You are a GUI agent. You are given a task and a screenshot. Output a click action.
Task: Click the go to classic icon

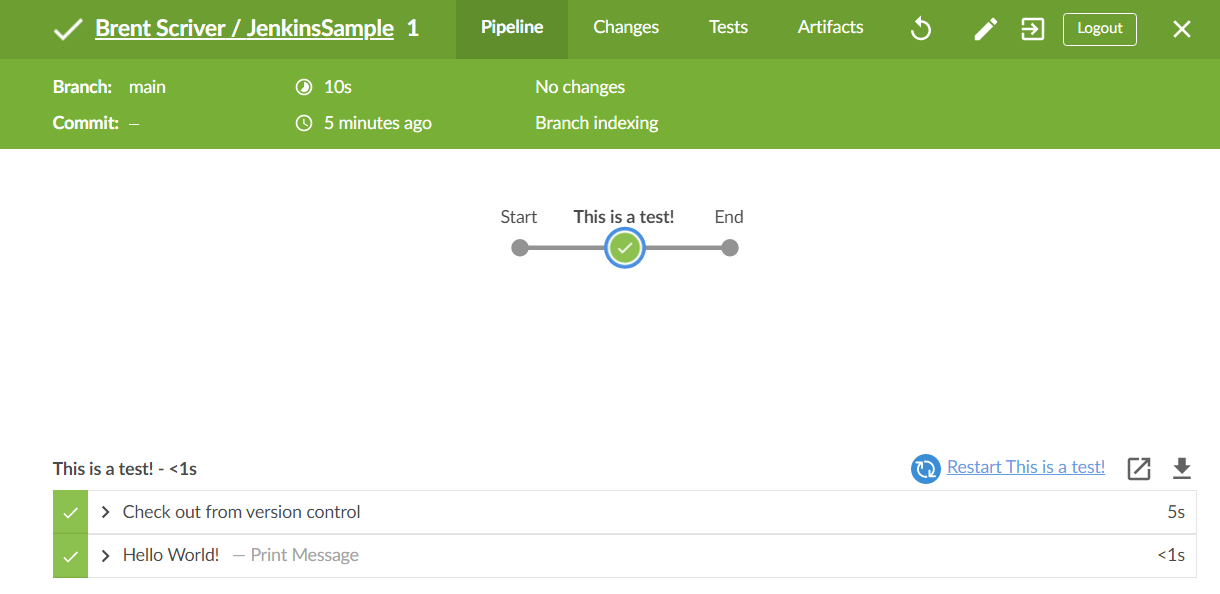point(1033,29)
